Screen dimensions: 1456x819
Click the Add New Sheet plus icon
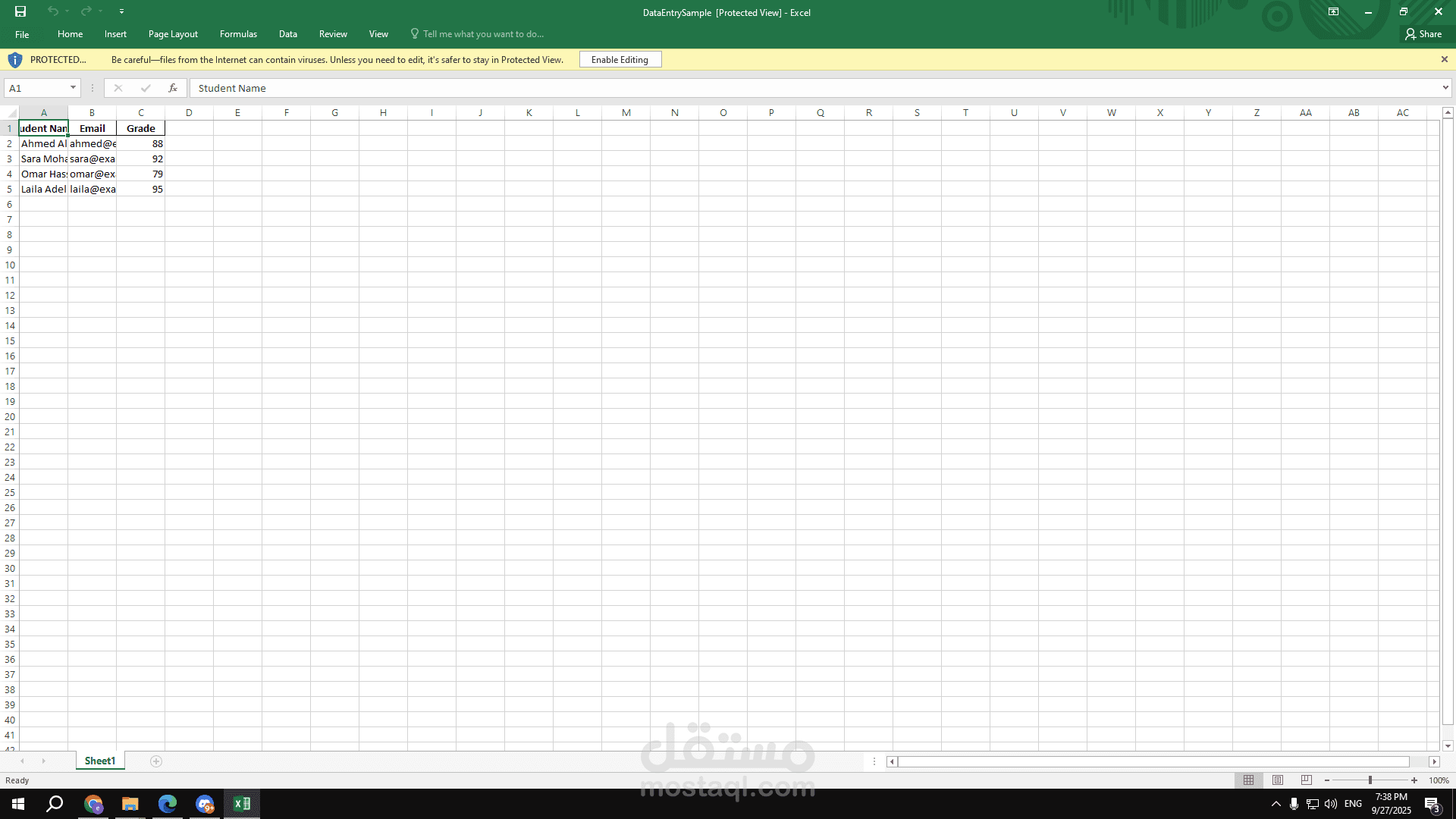[156, 761]
